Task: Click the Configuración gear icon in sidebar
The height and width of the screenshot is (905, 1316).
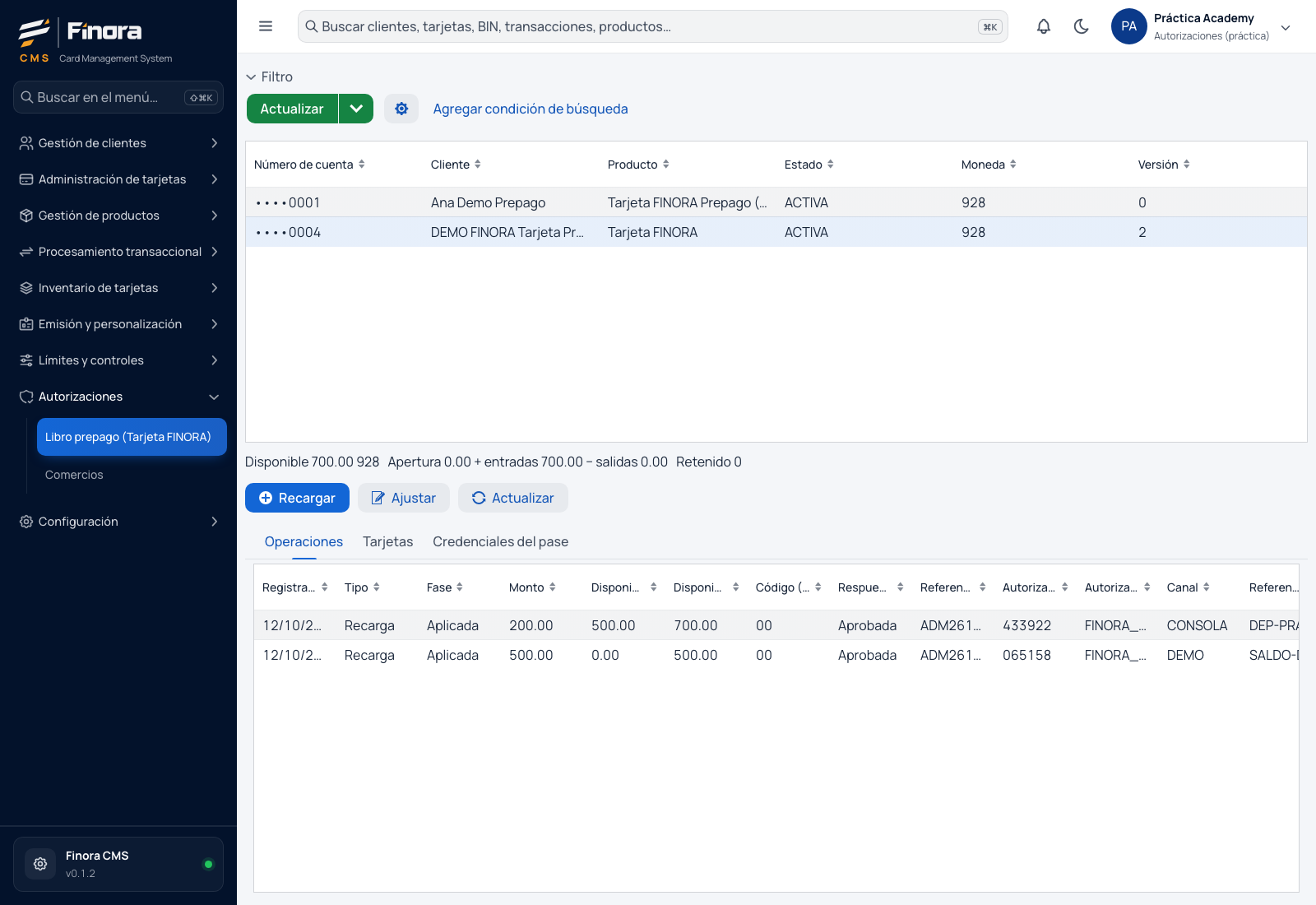Action: coord(26,522)
